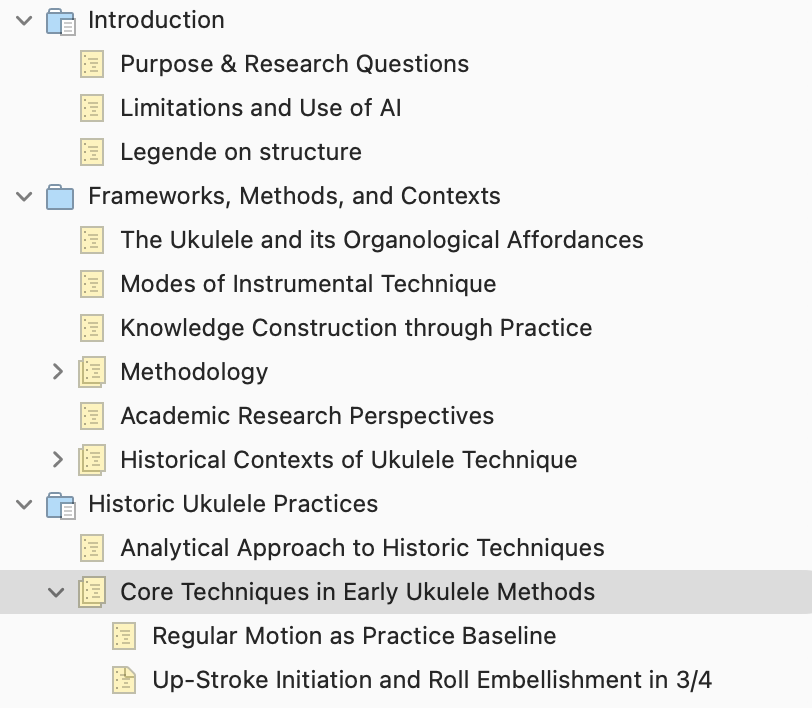Click Historical Contexts of Ukulele Technique stack icon

tap(92, 460)
